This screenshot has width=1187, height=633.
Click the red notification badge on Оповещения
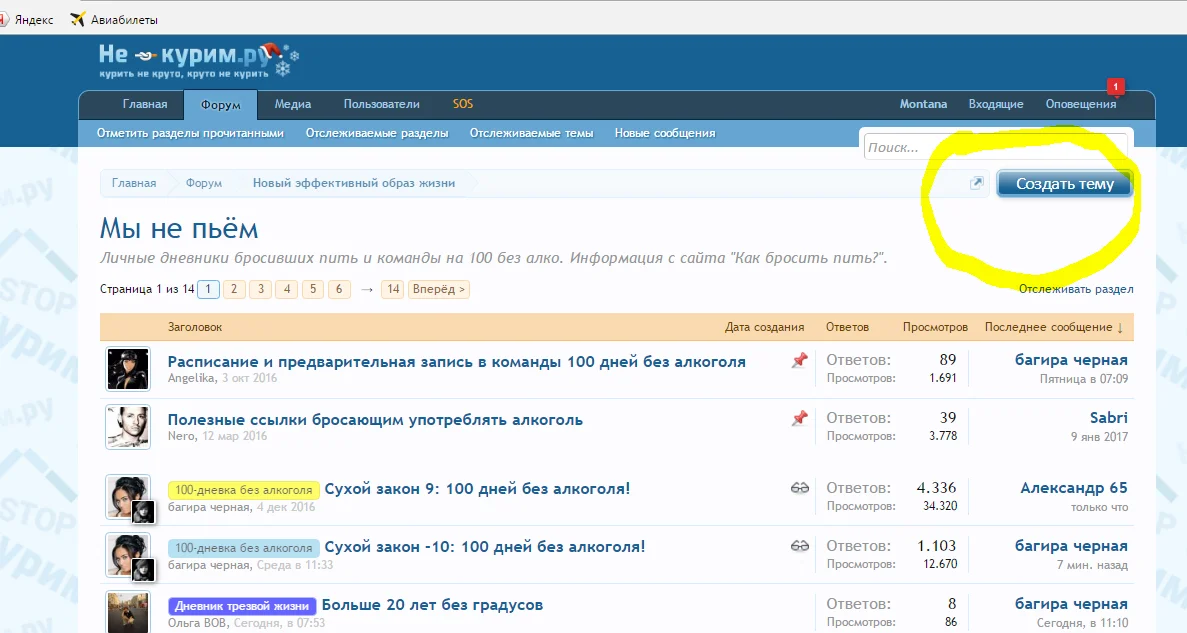point(1116,87)
